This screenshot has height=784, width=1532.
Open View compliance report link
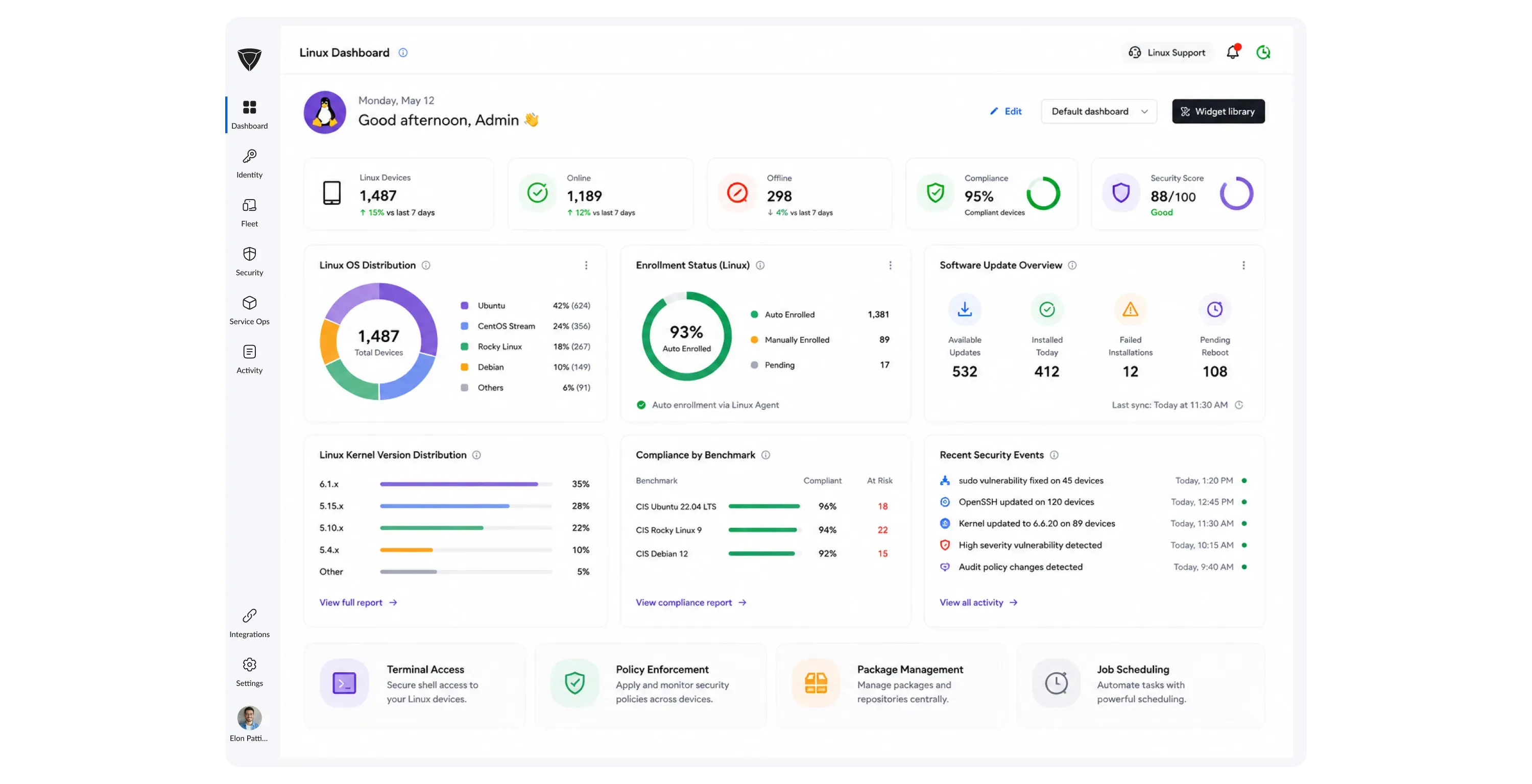[691, 602]
